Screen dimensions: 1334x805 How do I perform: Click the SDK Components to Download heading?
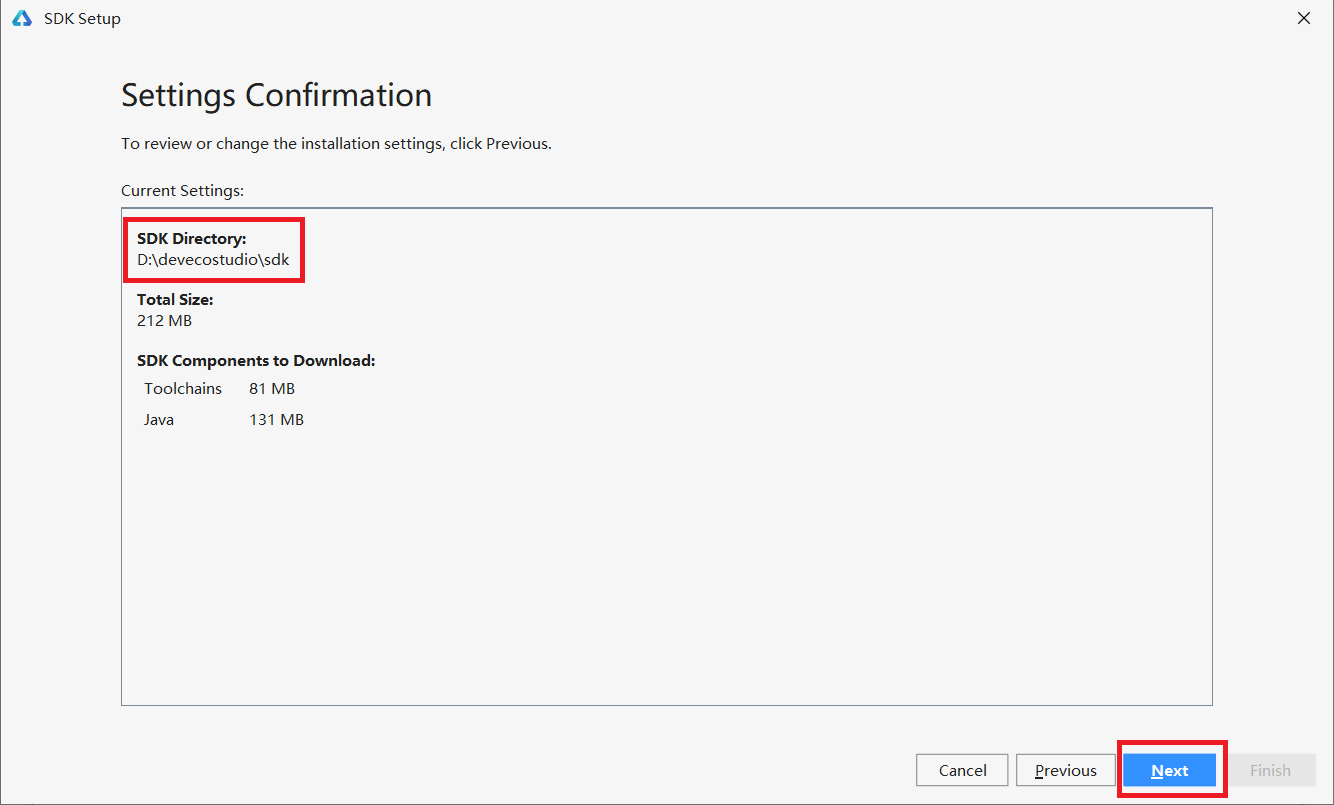click(256, 360)
